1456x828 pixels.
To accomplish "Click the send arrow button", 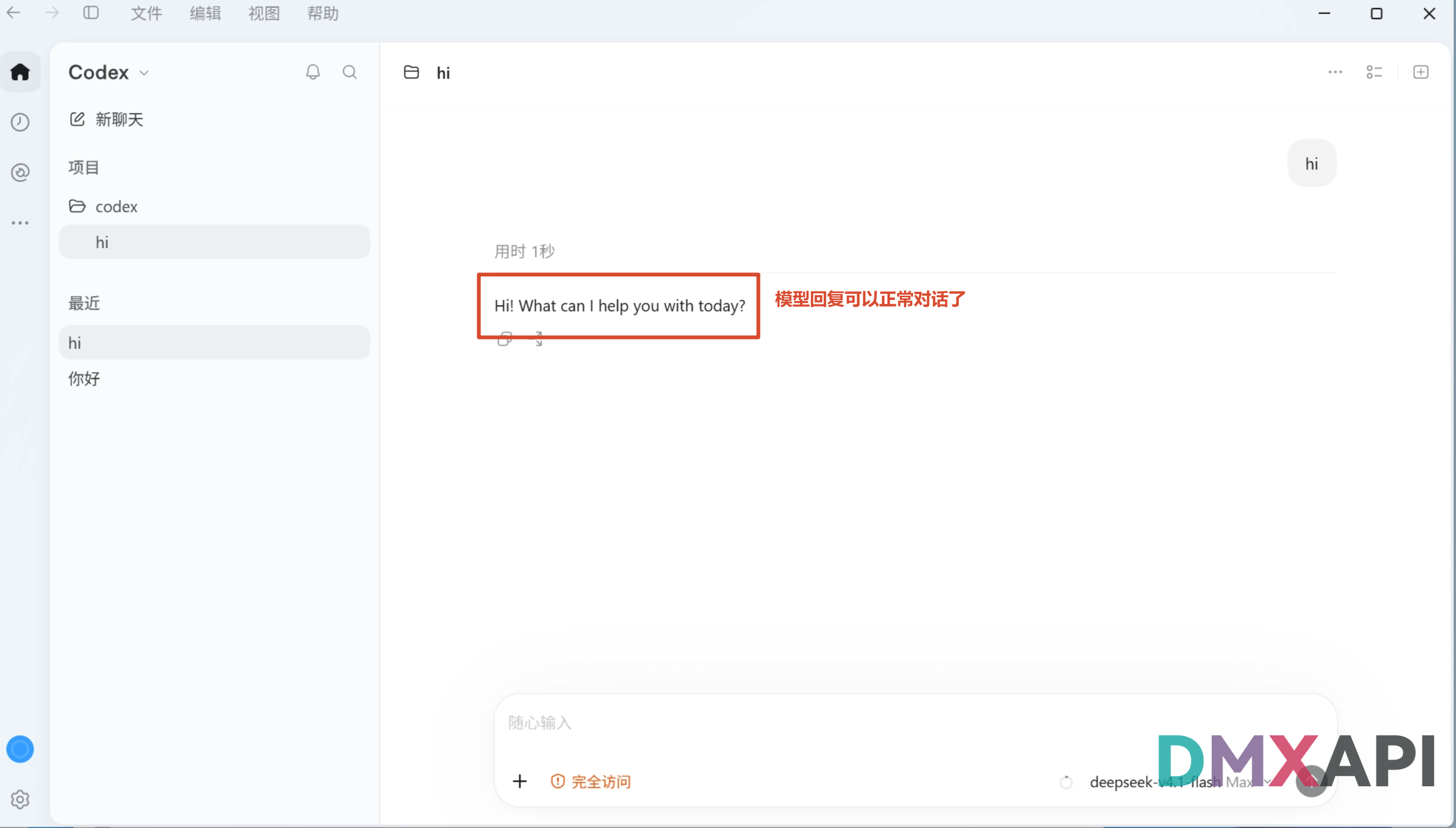I will (x=1311, y=781).
